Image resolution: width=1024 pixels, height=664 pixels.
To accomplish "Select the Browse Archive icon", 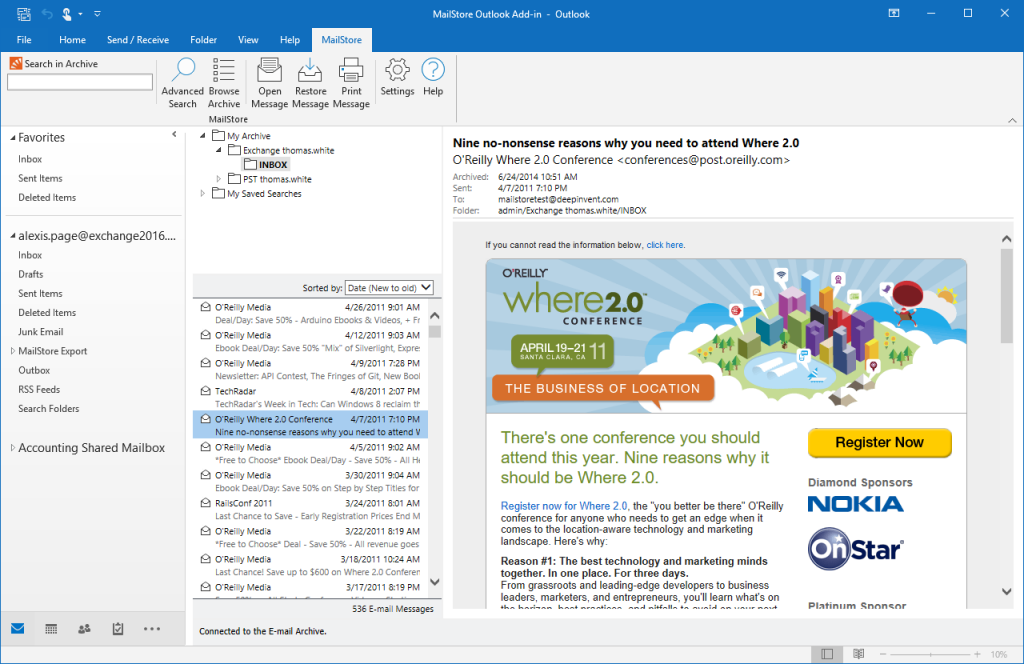I will (x=223, y=80).
